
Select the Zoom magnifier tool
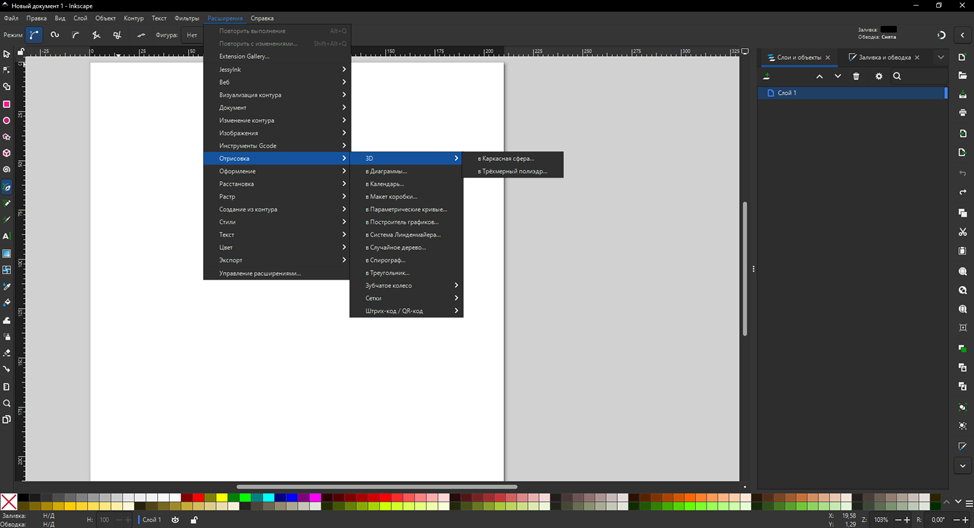(x=7, y=403)
